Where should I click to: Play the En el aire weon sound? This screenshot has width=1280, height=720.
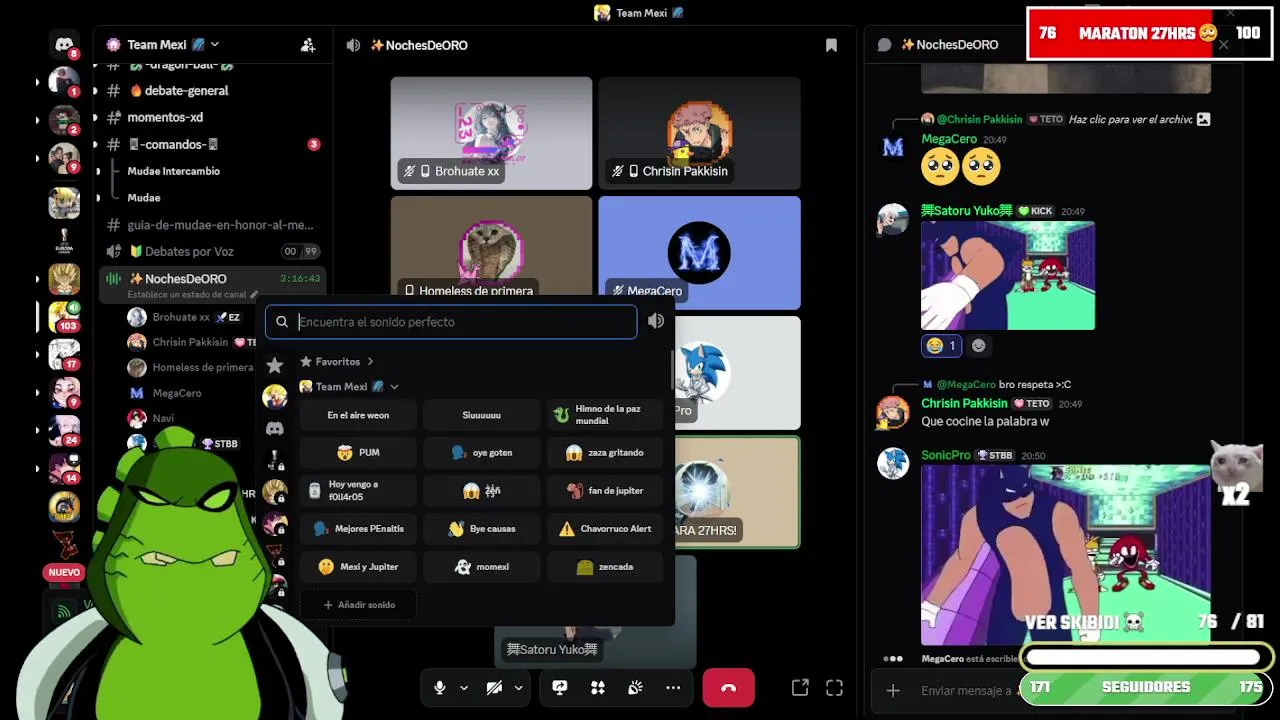point(358,415)
